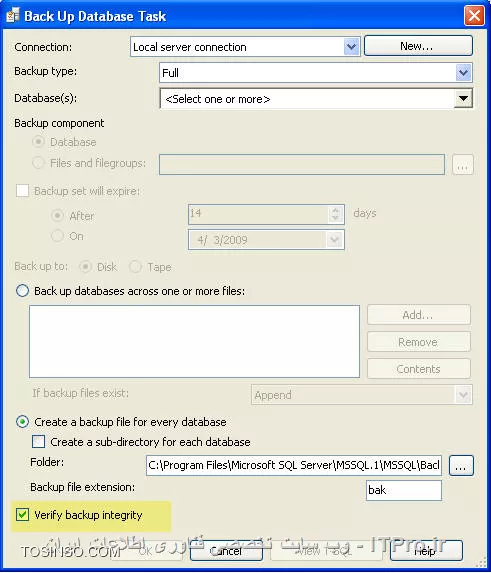Click the Folder path field
491x573 pixels.
(x=294, y=465)
